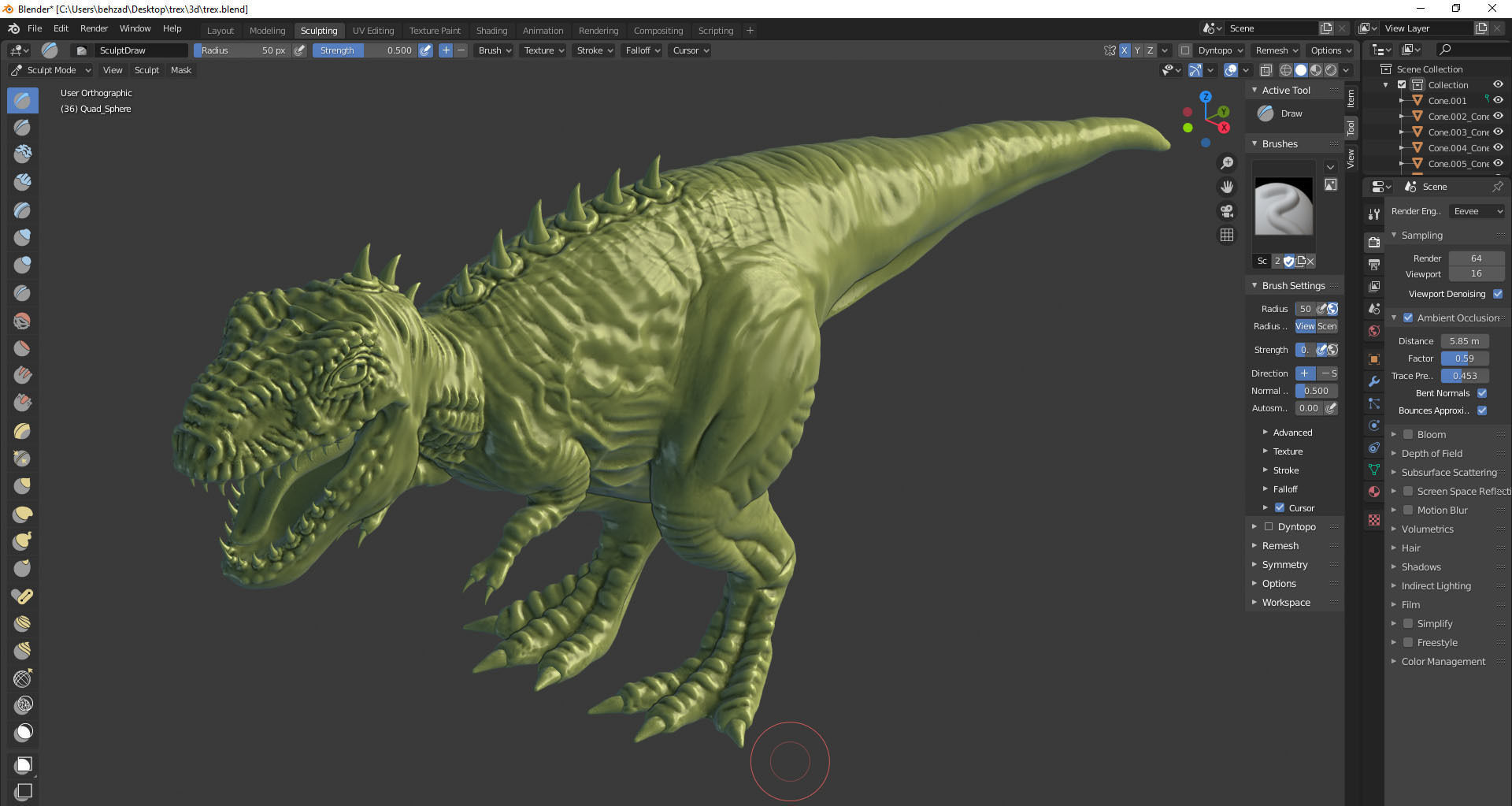Screen dimensions: 1512x806
Task: Select the Clay Strips brush tool
Action: coord(23,182)
